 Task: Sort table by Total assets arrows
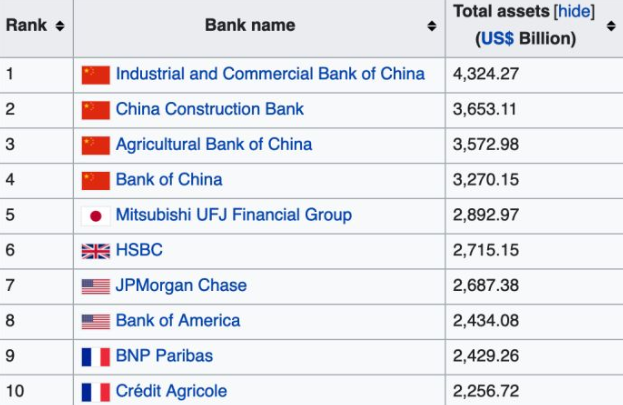pyautogui.click(x=611, y=25)
